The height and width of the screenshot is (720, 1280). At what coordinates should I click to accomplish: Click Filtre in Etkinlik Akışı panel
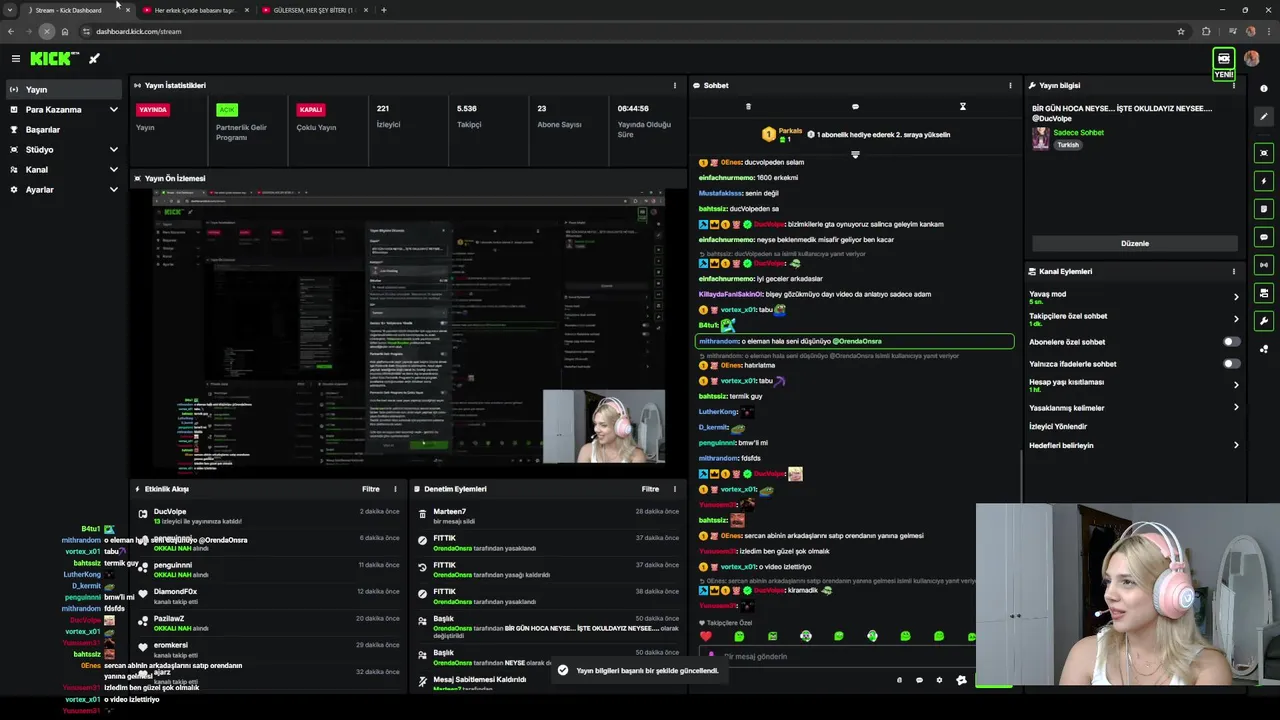(x=370, y=489)
